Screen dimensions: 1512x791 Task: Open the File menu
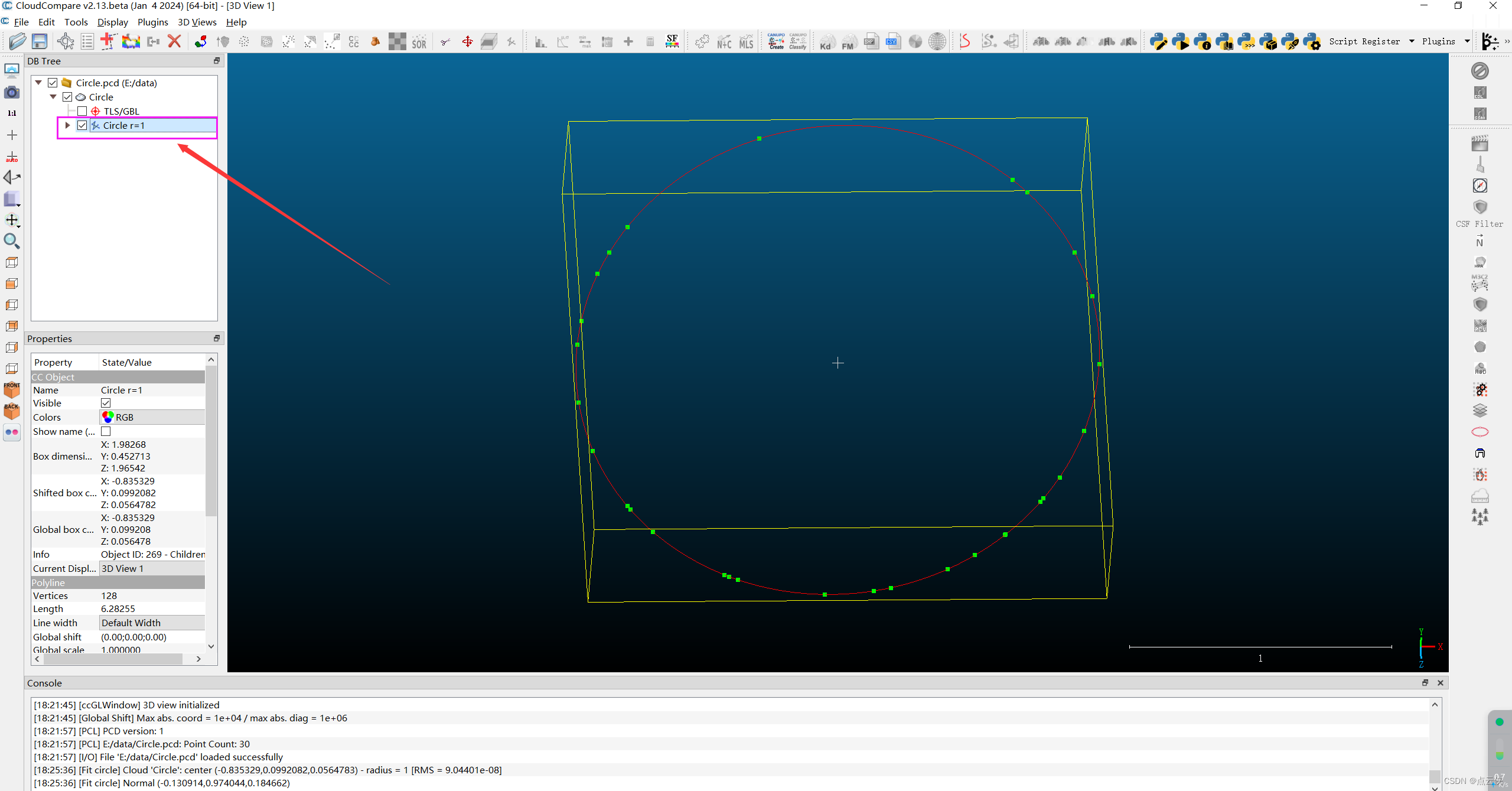(21, 22)
